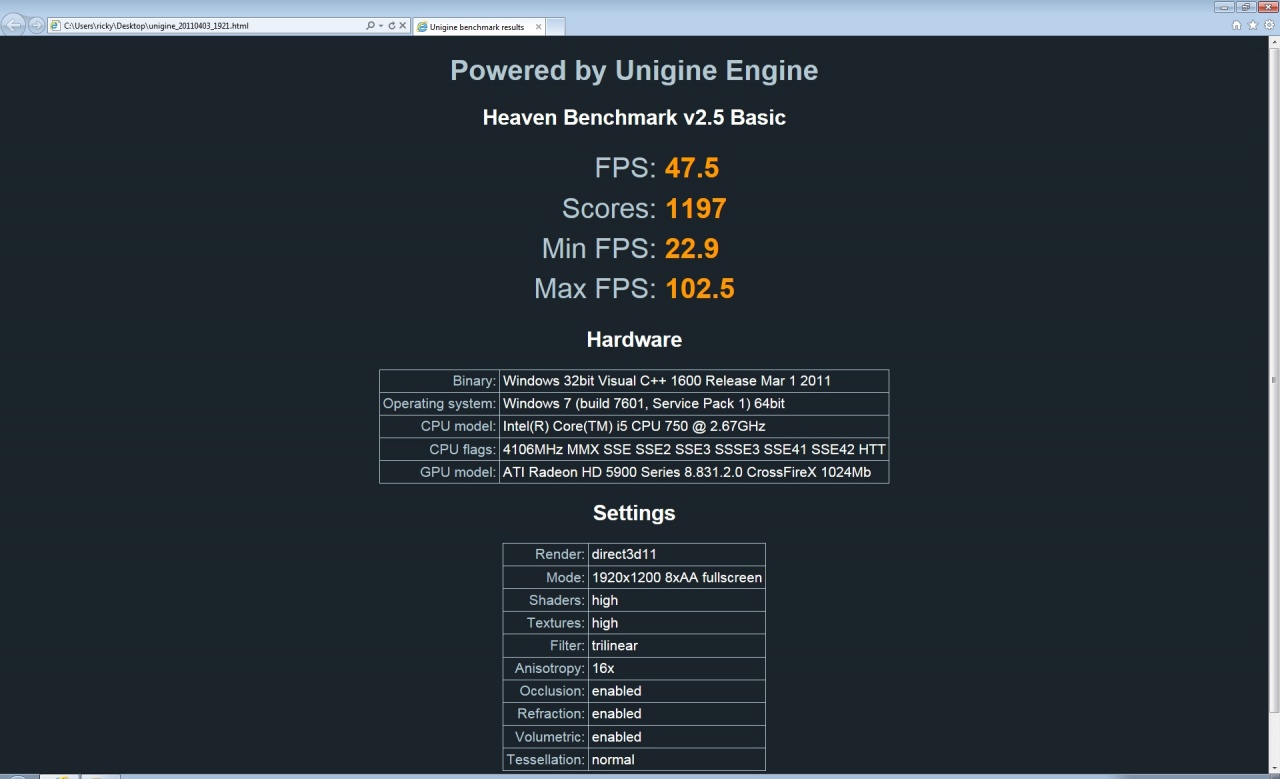Restore down the Internet Explorer window

pyautogui.click(x=1245, y=7)
